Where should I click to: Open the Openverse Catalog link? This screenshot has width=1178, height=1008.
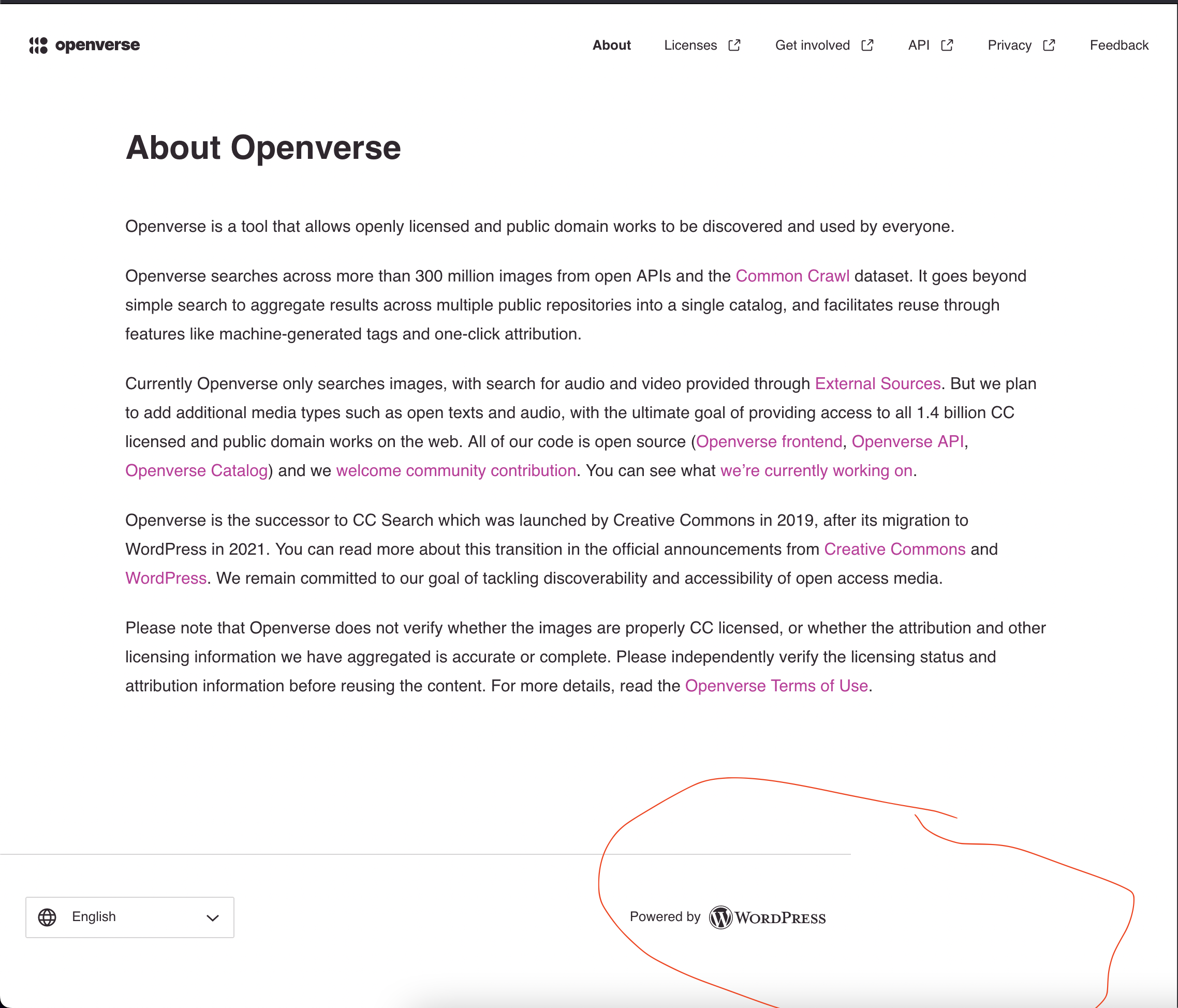point(196,470)
